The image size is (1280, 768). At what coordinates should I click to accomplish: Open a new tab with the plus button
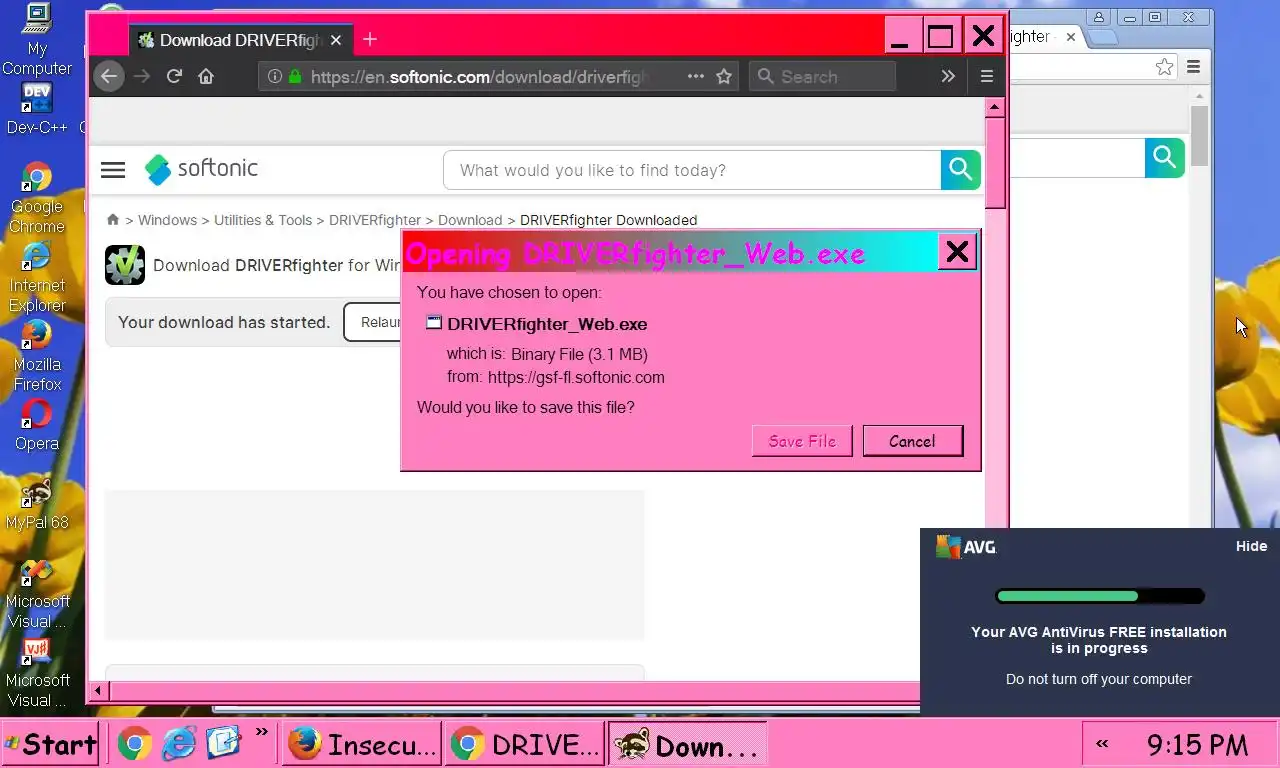[370, 39]
